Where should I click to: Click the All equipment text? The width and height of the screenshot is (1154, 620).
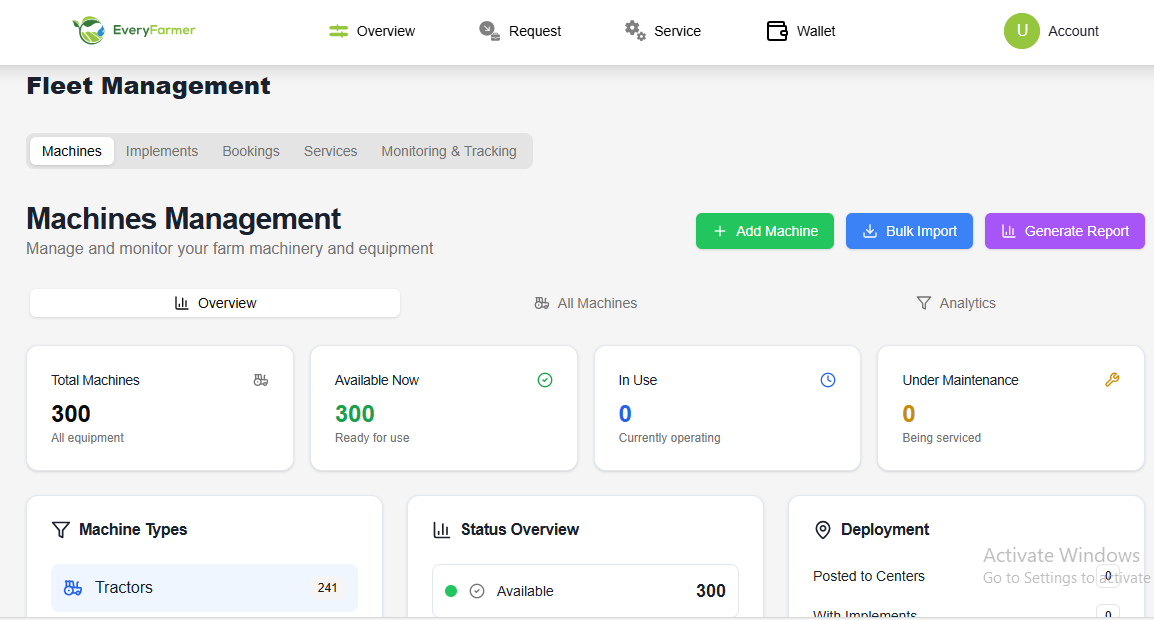click(x=88, y=438)
